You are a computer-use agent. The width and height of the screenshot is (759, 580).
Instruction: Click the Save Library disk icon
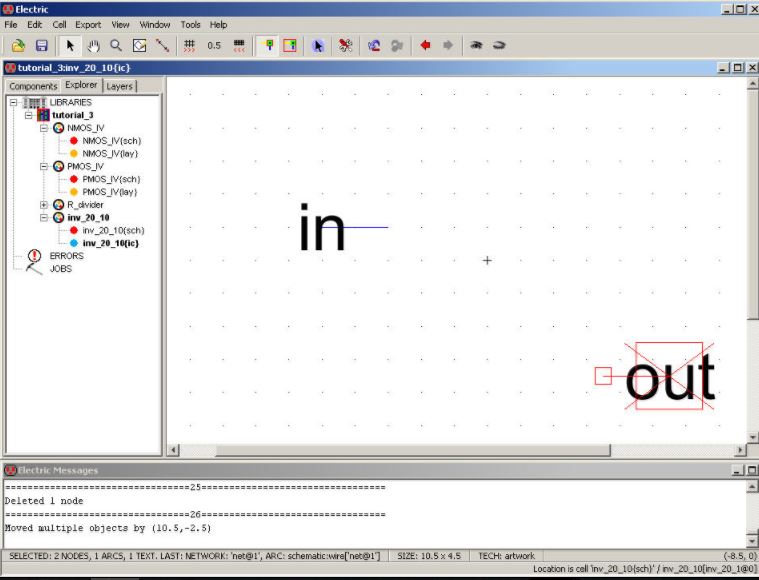point(42,45)
